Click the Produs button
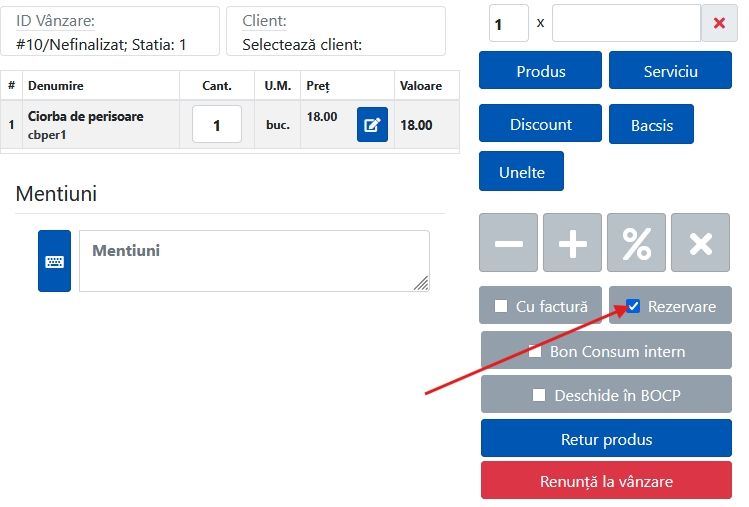749x507 pixels. (x=540, y=71)
